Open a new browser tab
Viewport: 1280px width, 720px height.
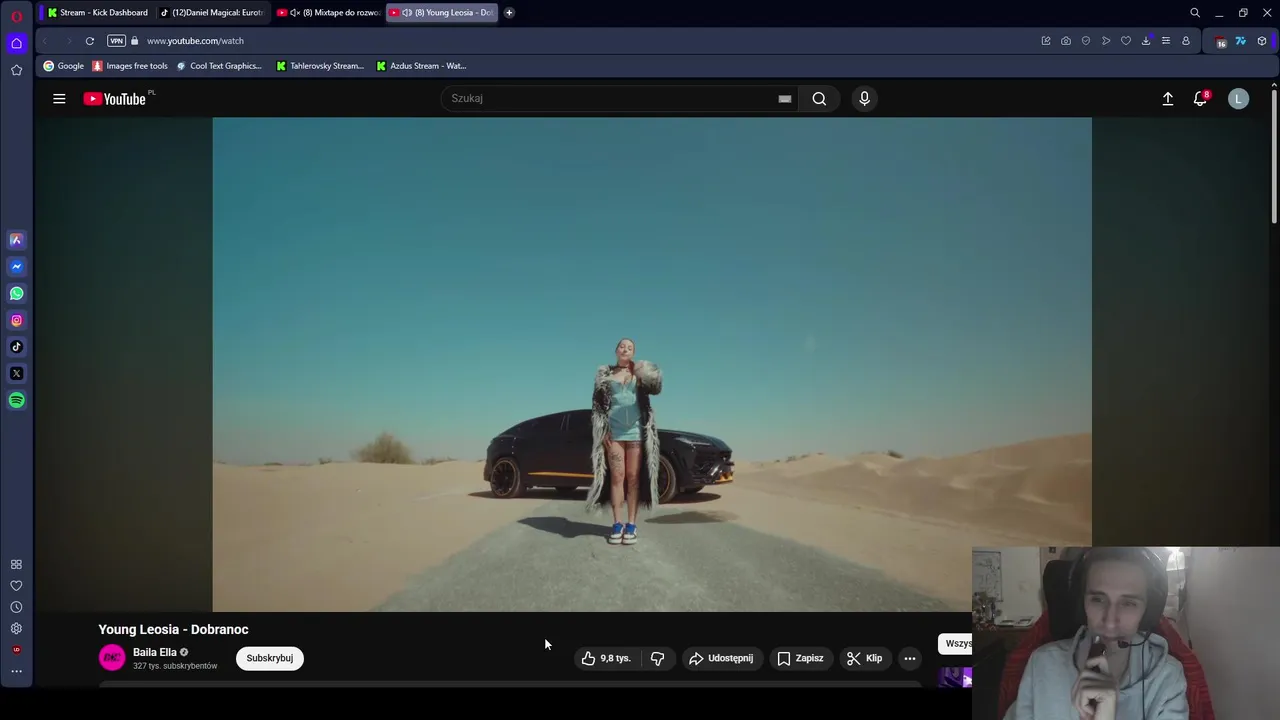(x=509, y=12)
